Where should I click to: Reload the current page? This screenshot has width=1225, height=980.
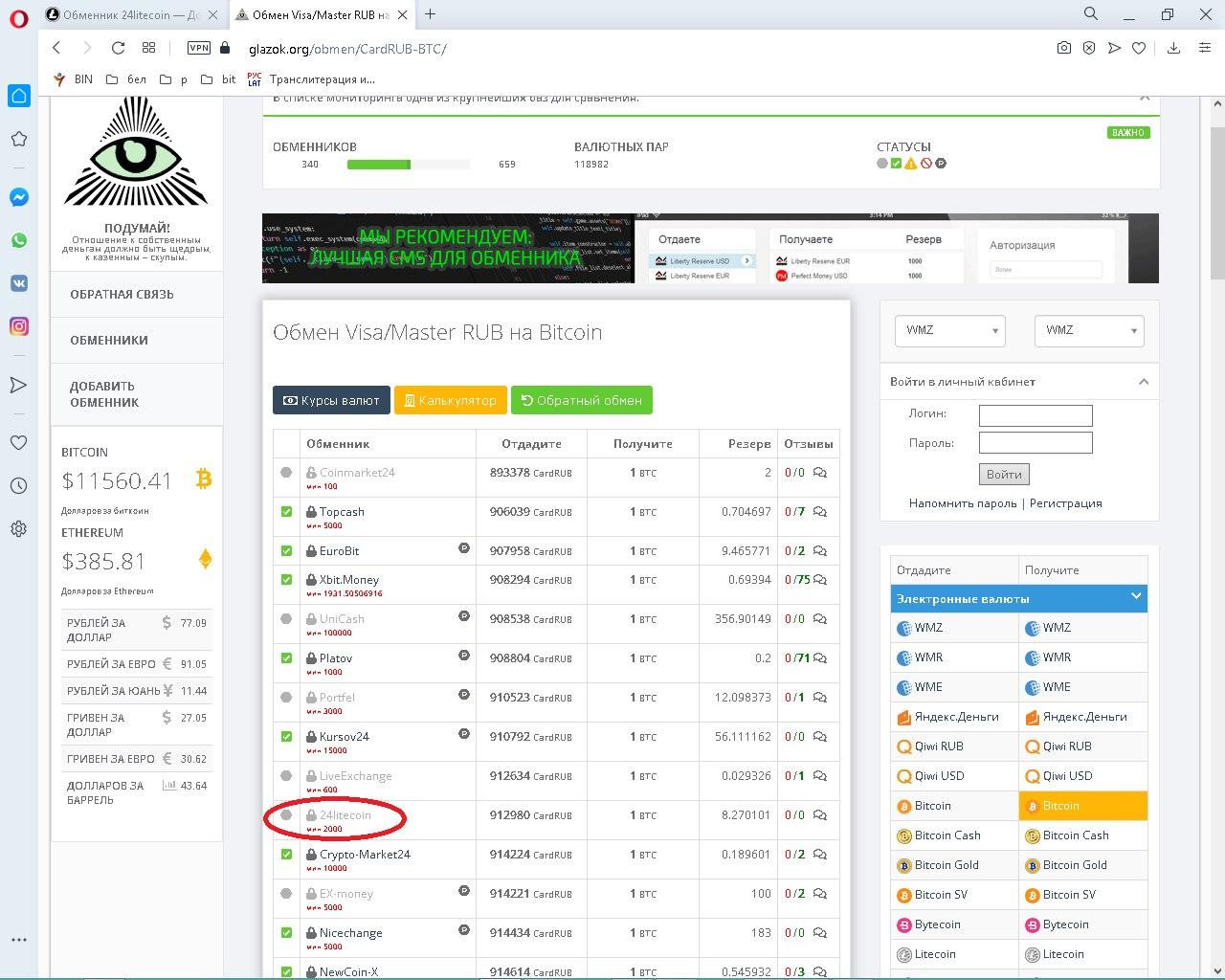pos(118,48)
